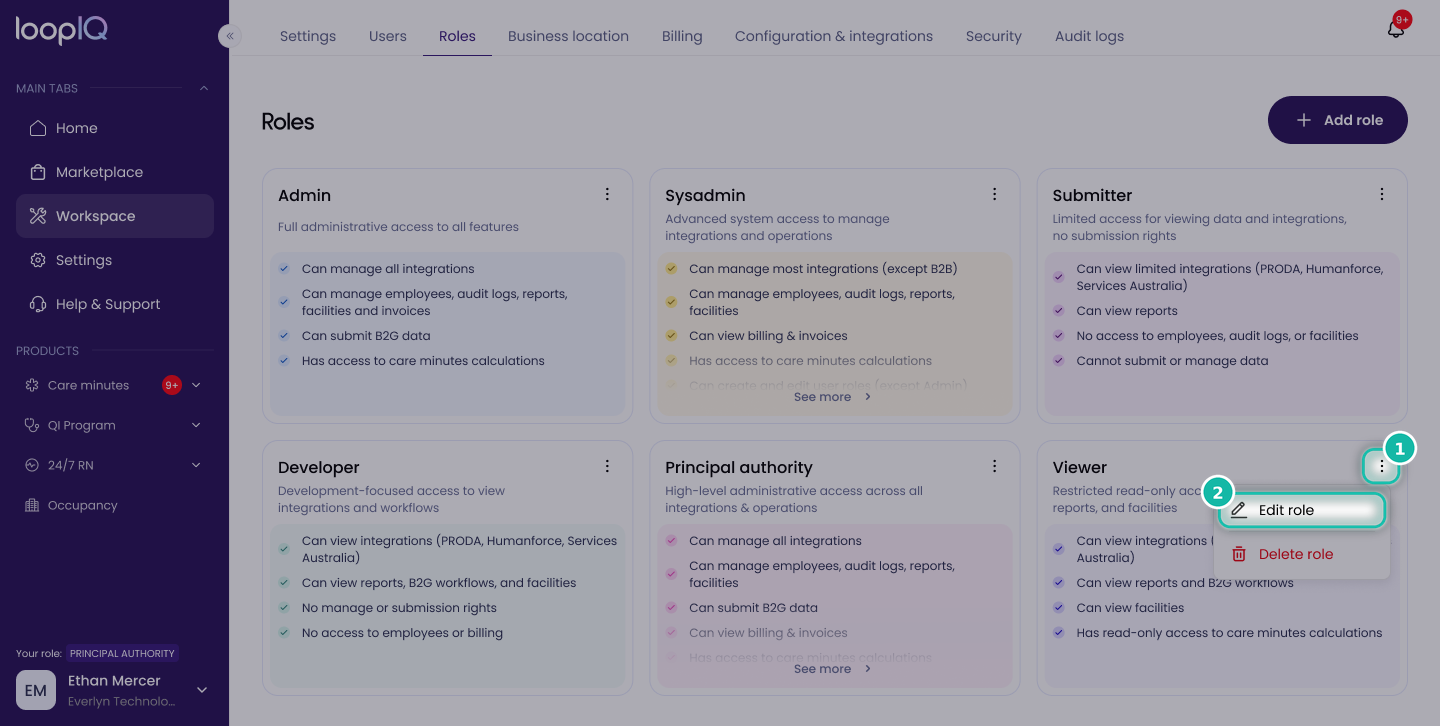Open the Ethan Mercer account dropdown
Screen dimensions: 1440x726
click(x=202, y=690)
